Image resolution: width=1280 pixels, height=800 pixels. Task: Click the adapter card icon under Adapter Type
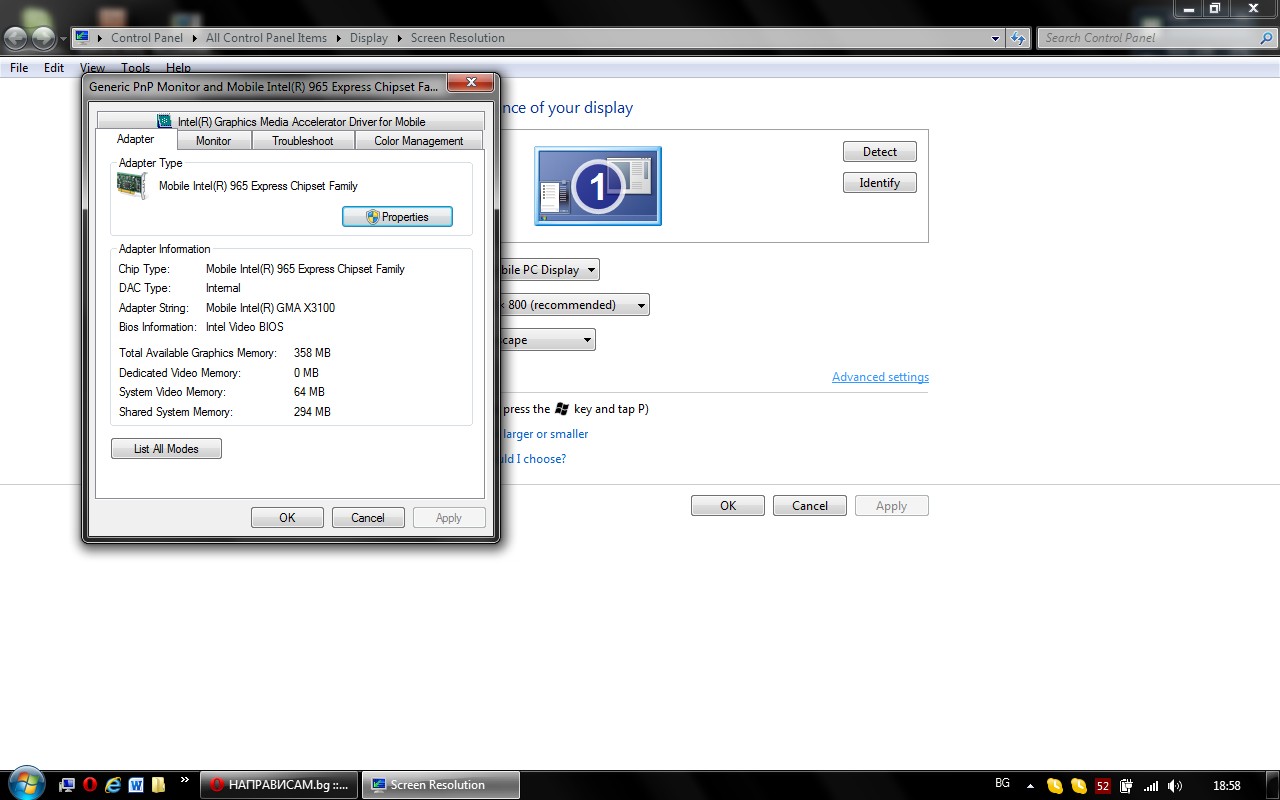(x=131, y=186)
